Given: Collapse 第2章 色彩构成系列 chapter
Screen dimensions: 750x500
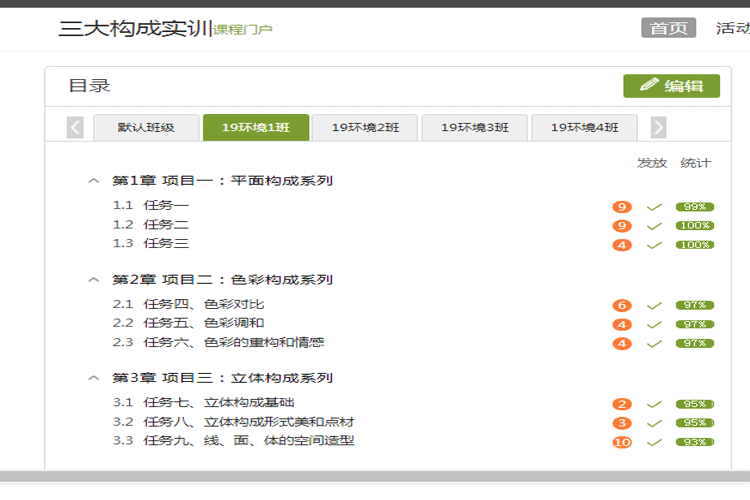Looking at the screenshot, I should 94,280.
